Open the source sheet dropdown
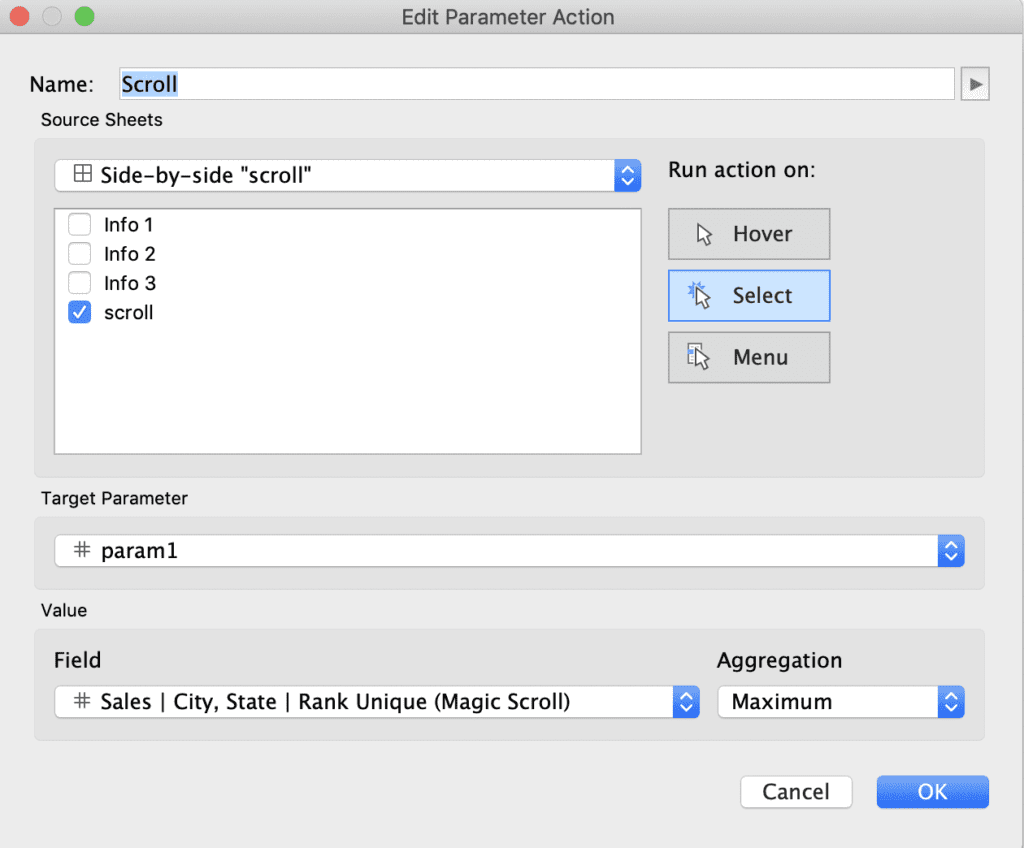This screenshot has width=1024, height=848. pyautogui.click(x=627, y=174)
